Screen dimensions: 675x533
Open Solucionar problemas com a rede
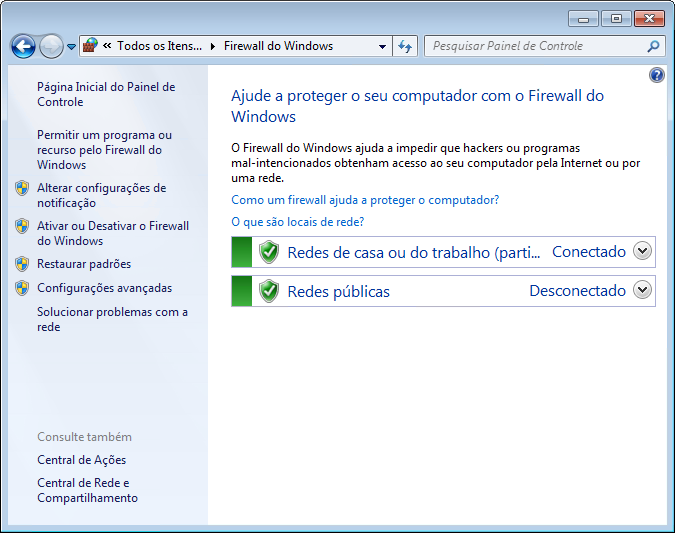[x=112, y=319]
